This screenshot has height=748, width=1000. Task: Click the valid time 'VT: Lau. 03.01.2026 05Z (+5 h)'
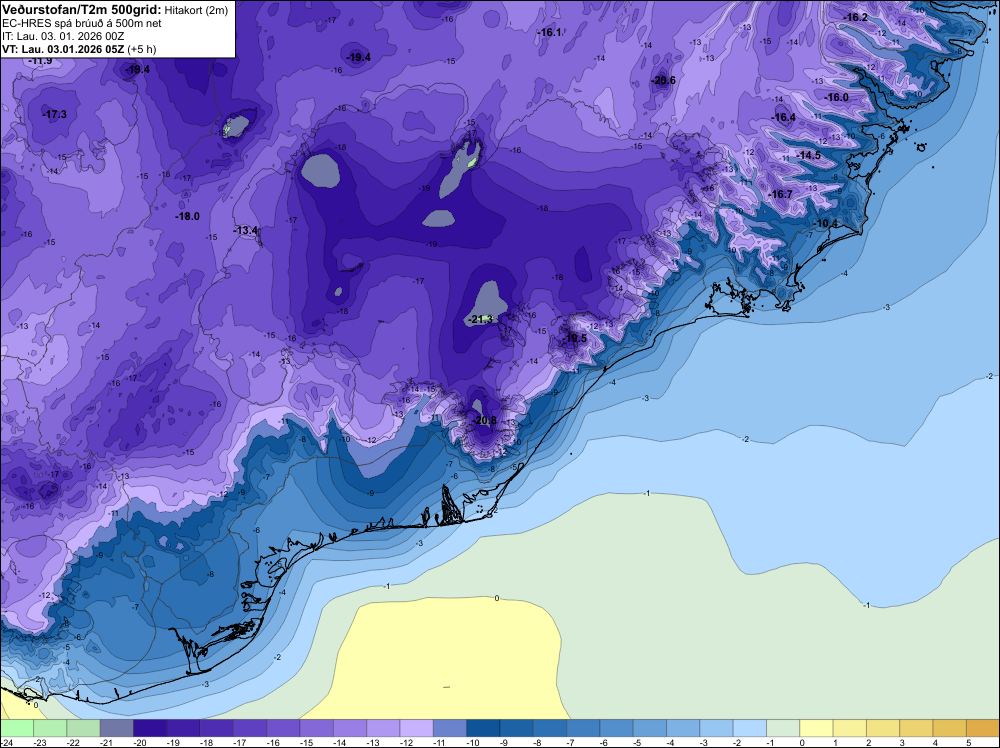pyautogui.click(x=79, y=49)
